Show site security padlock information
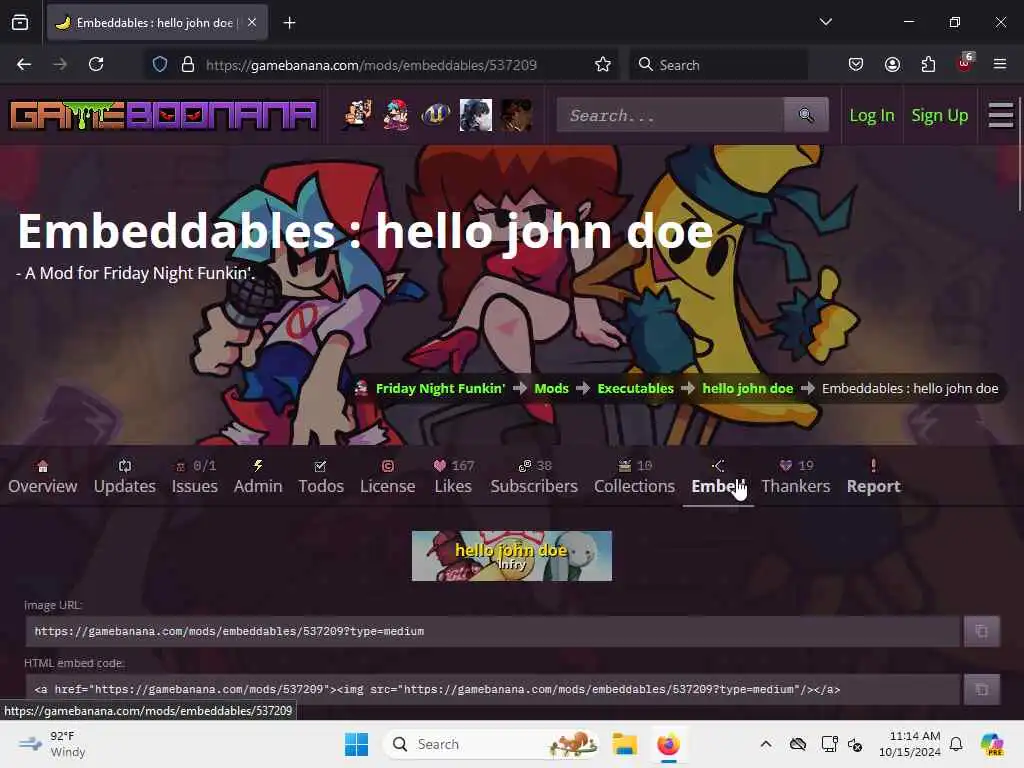 188,64
